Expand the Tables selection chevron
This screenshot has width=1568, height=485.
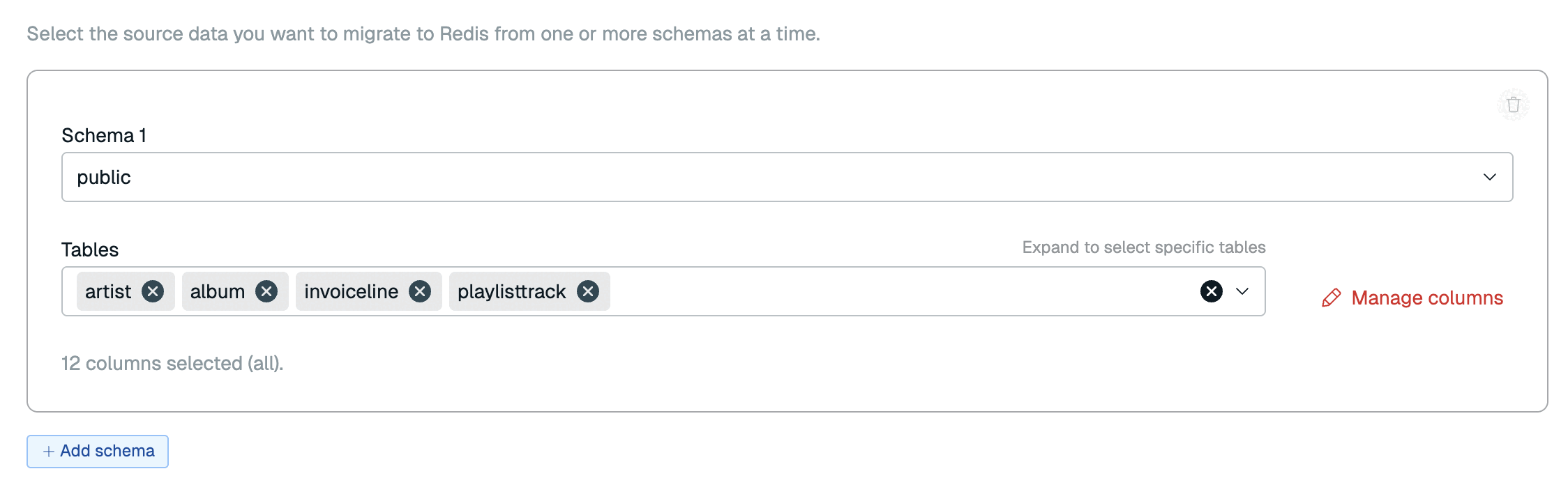pyautogui.click(x=1242, y=291)
